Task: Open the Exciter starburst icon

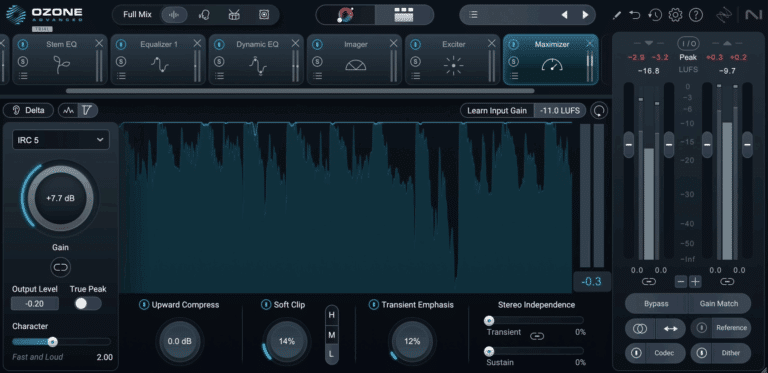Action: click(454, 65)
